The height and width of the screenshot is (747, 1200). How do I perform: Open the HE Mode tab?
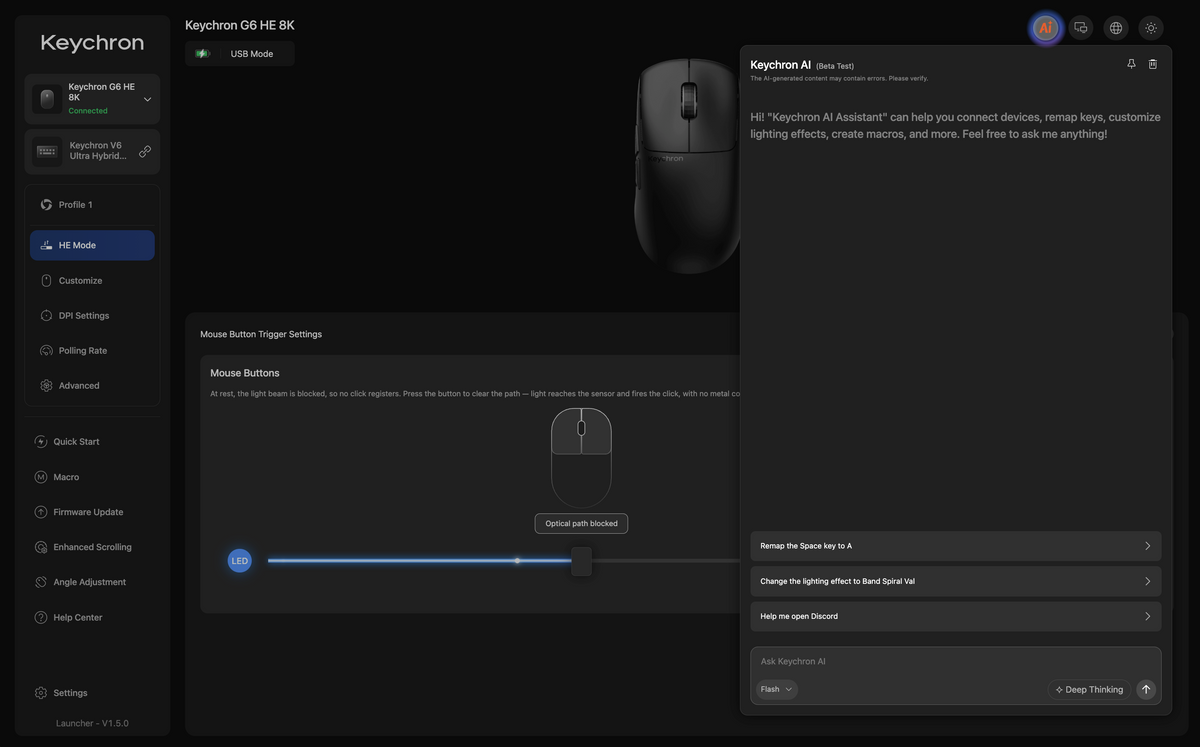(x=92, y=245)
